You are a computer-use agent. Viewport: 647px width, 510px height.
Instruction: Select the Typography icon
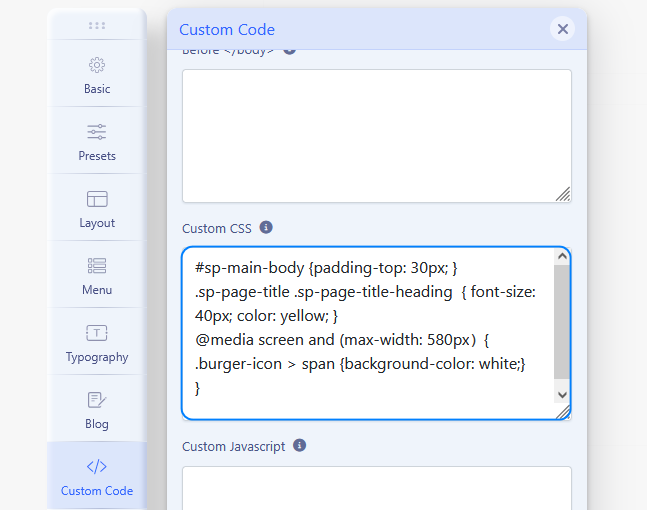[97, 333]
